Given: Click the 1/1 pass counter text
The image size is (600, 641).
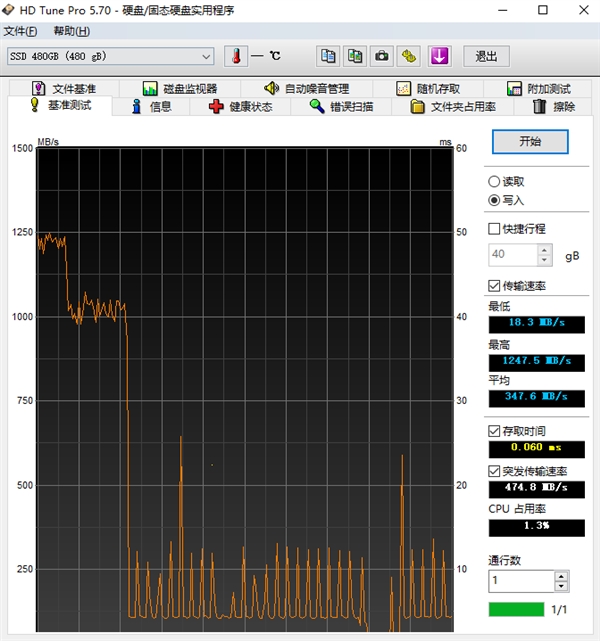Looking at the screenshot, I should 559,610.
